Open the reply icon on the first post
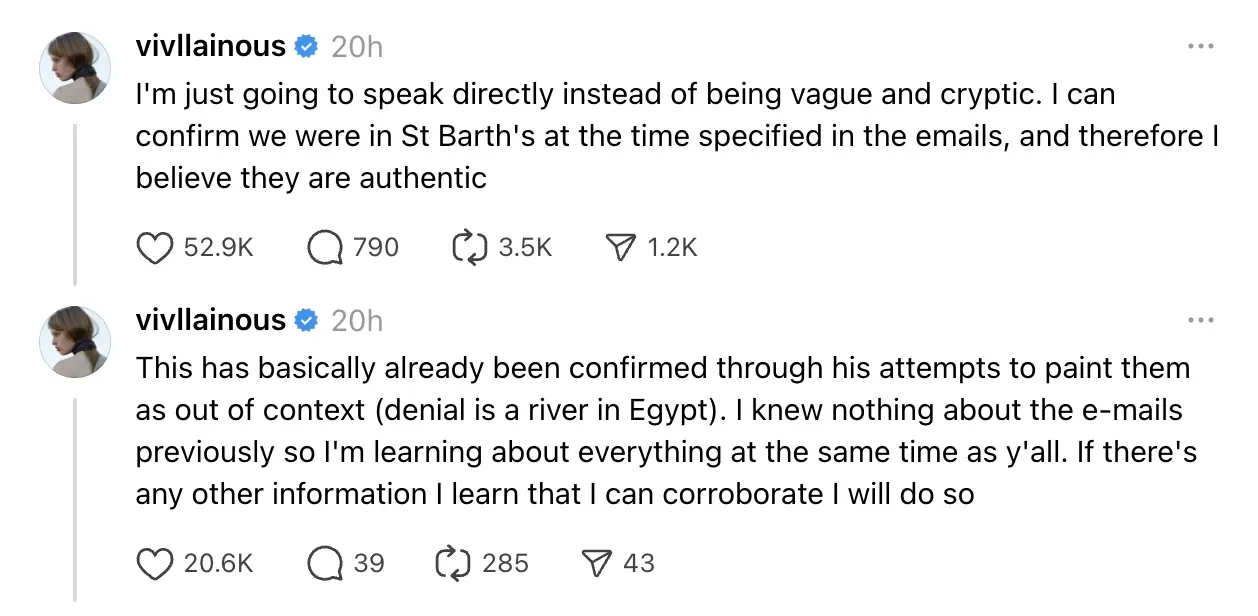Screen dimensions: 1258x616 click(x=324, y=247)
